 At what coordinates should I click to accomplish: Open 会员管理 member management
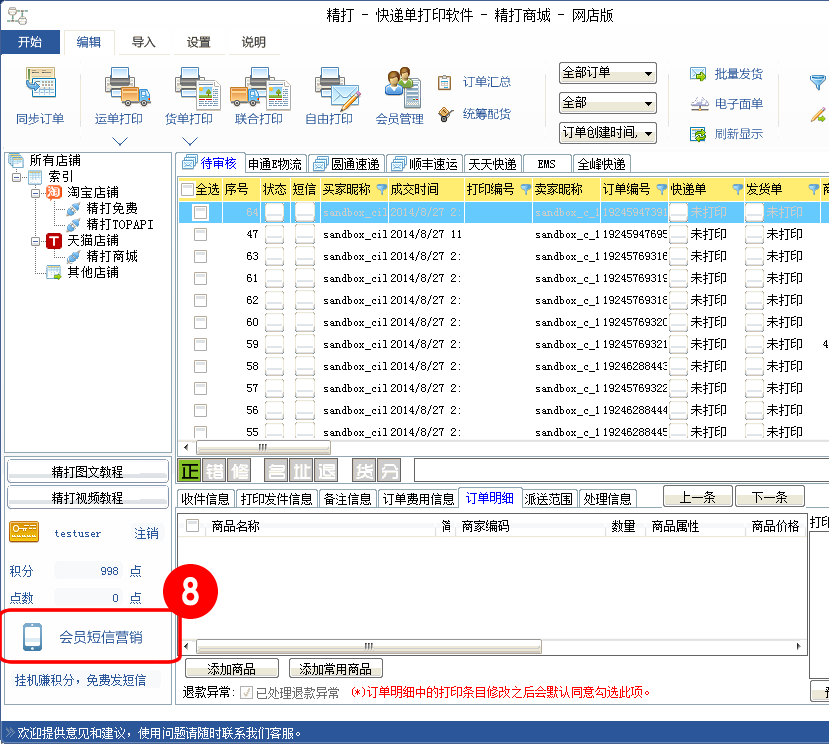coord(399,86)
